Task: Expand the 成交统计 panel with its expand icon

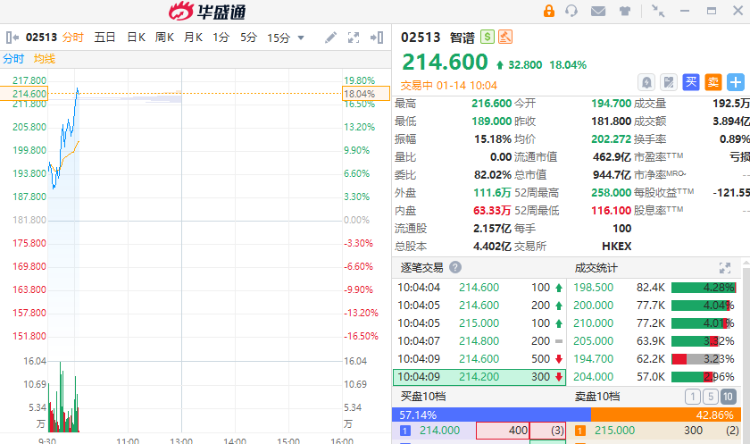Action: (725, 268)
